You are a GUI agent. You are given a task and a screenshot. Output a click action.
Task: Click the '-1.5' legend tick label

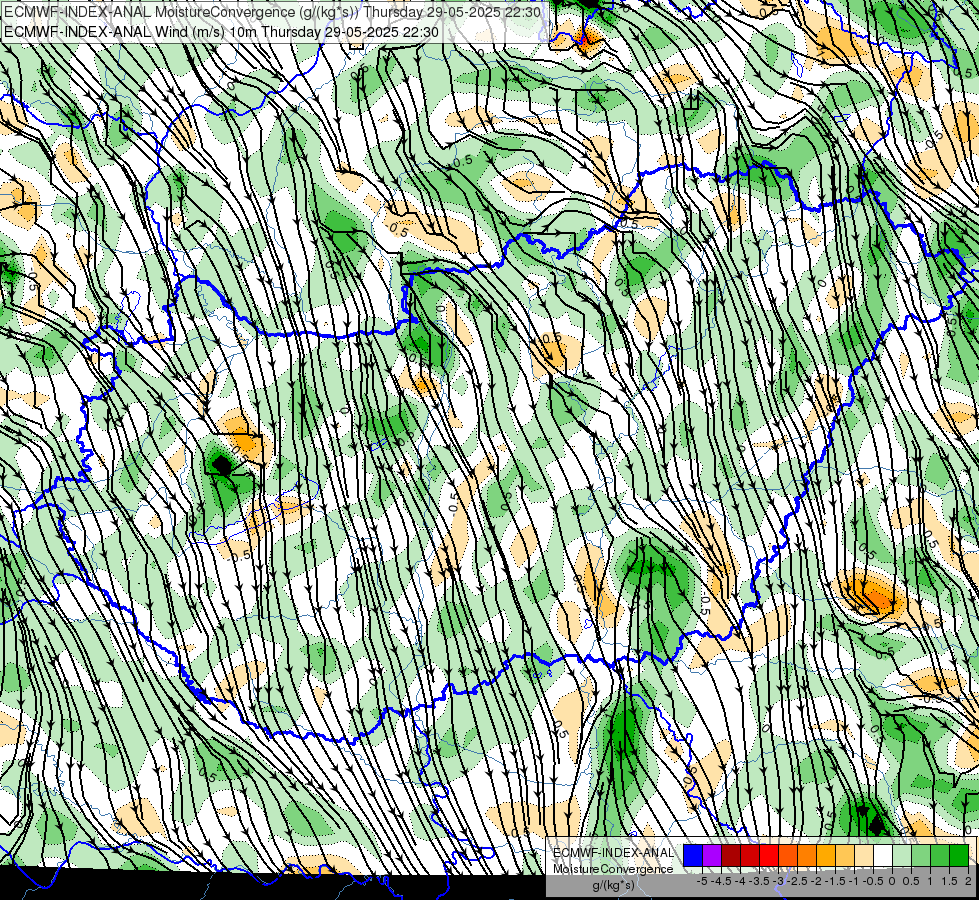coord(835,881)
